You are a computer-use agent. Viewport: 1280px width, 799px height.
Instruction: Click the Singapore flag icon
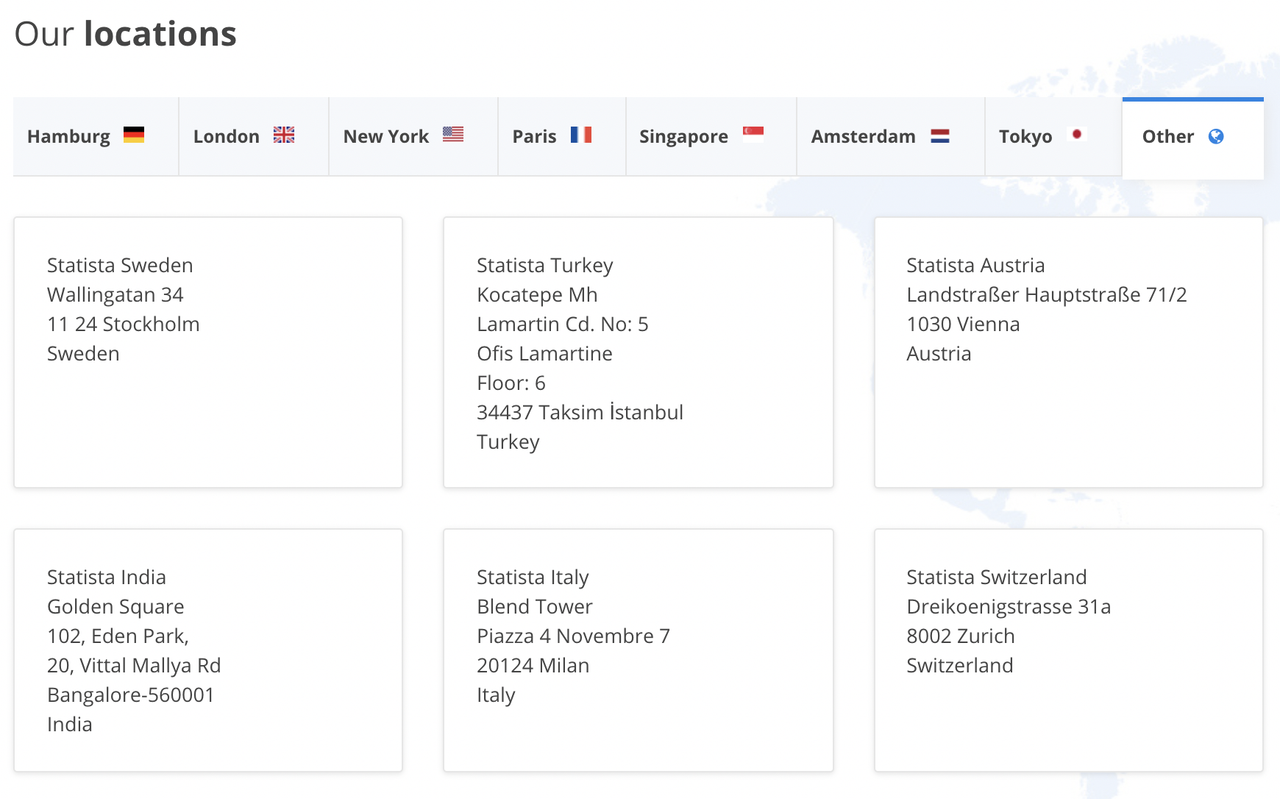(x=753, y=134)
